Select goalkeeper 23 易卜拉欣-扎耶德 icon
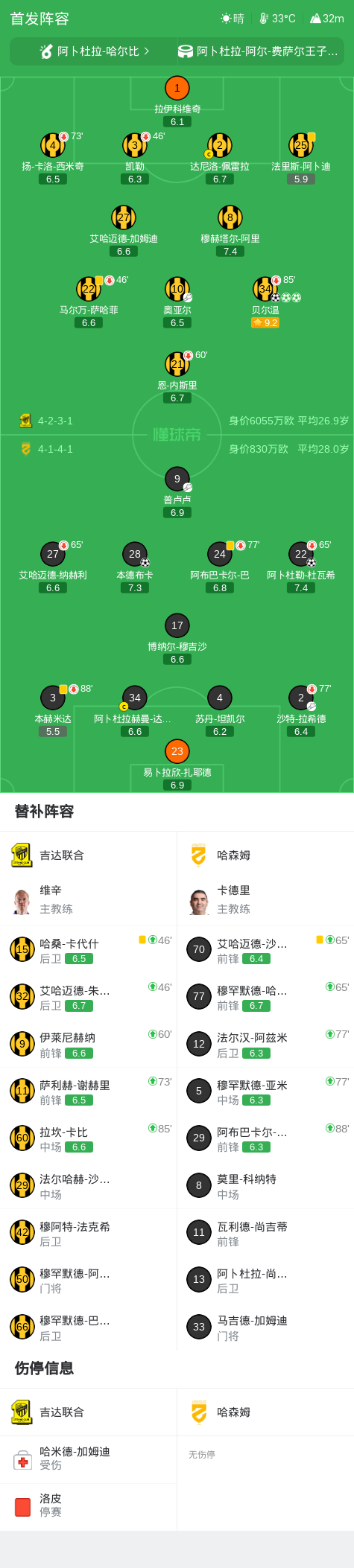 (x=177, y=751)
